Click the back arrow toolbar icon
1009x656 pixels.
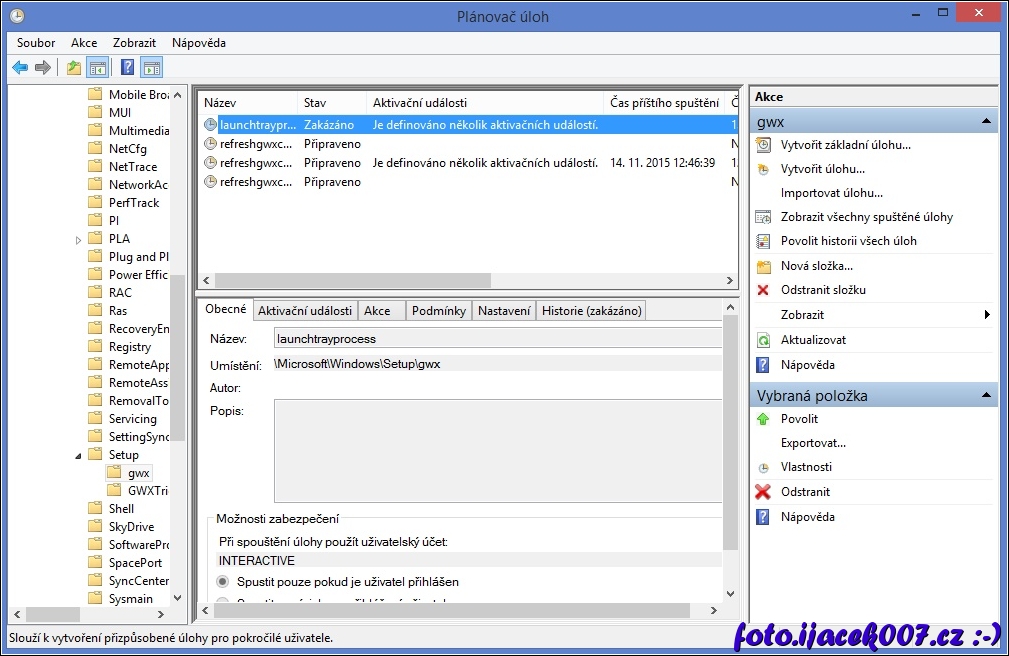pyautogui.click(x=20, y=68)
